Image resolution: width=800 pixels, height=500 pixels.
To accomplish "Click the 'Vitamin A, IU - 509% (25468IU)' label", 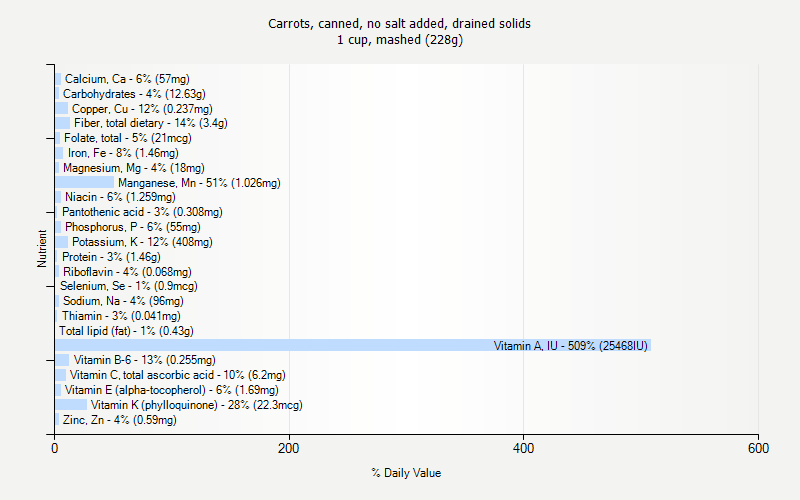I will 570,346.
